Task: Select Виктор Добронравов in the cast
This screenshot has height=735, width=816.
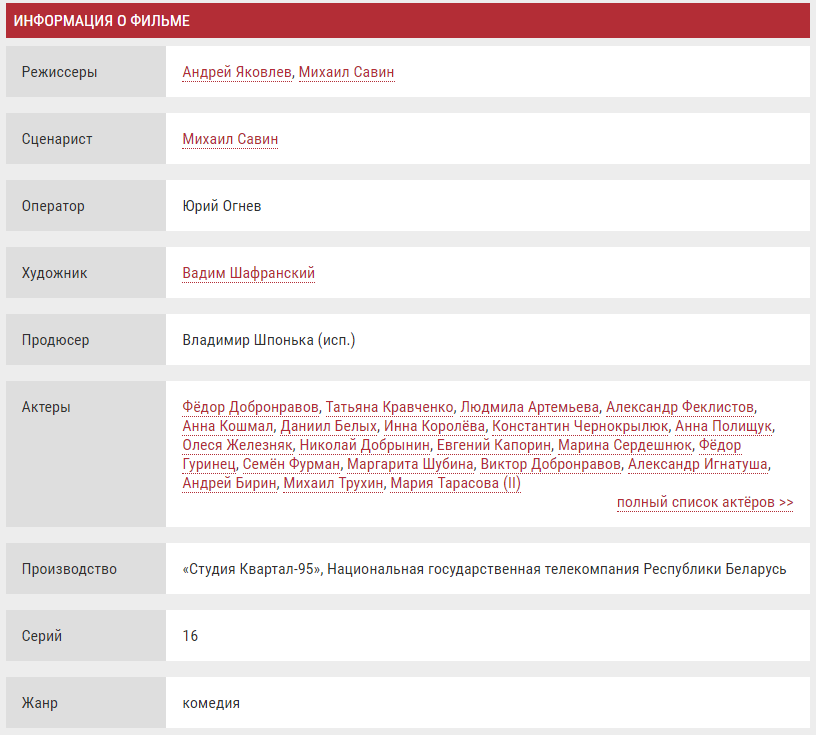Action: [x=550, y=464]
